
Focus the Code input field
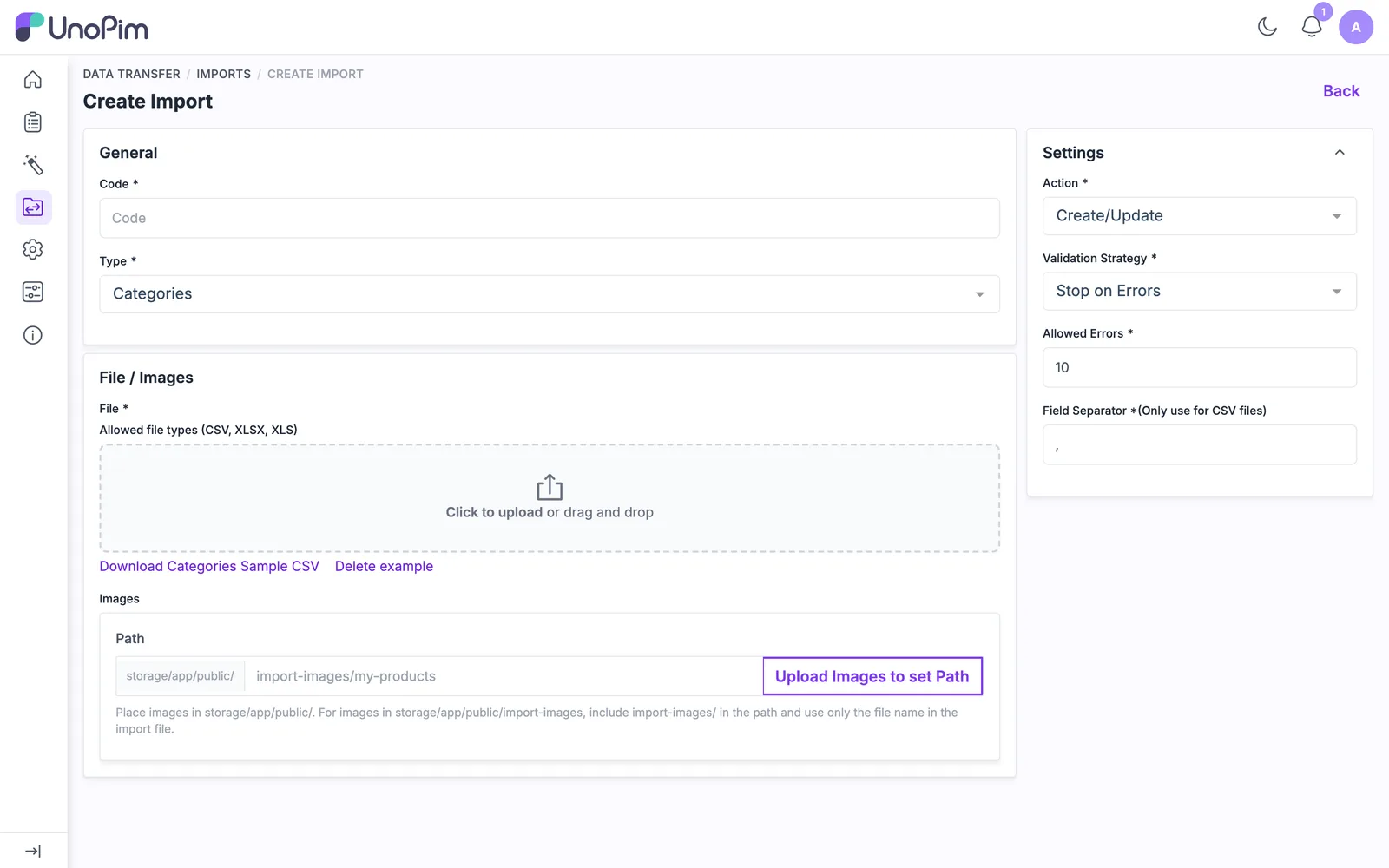[550, 218]
